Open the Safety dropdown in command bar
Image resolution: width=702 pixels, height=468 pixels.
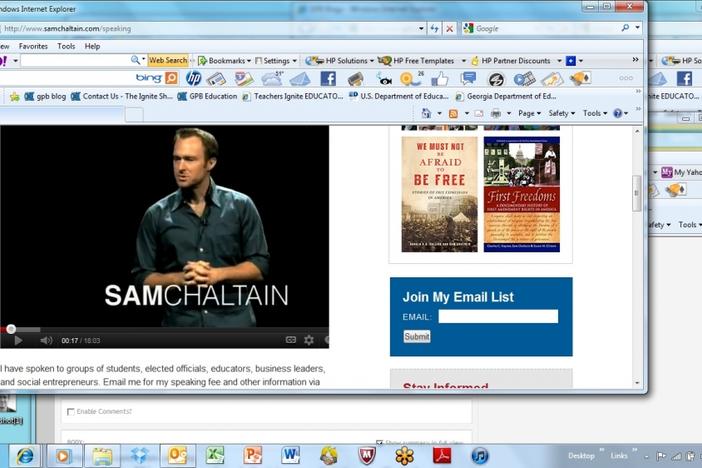561,113
